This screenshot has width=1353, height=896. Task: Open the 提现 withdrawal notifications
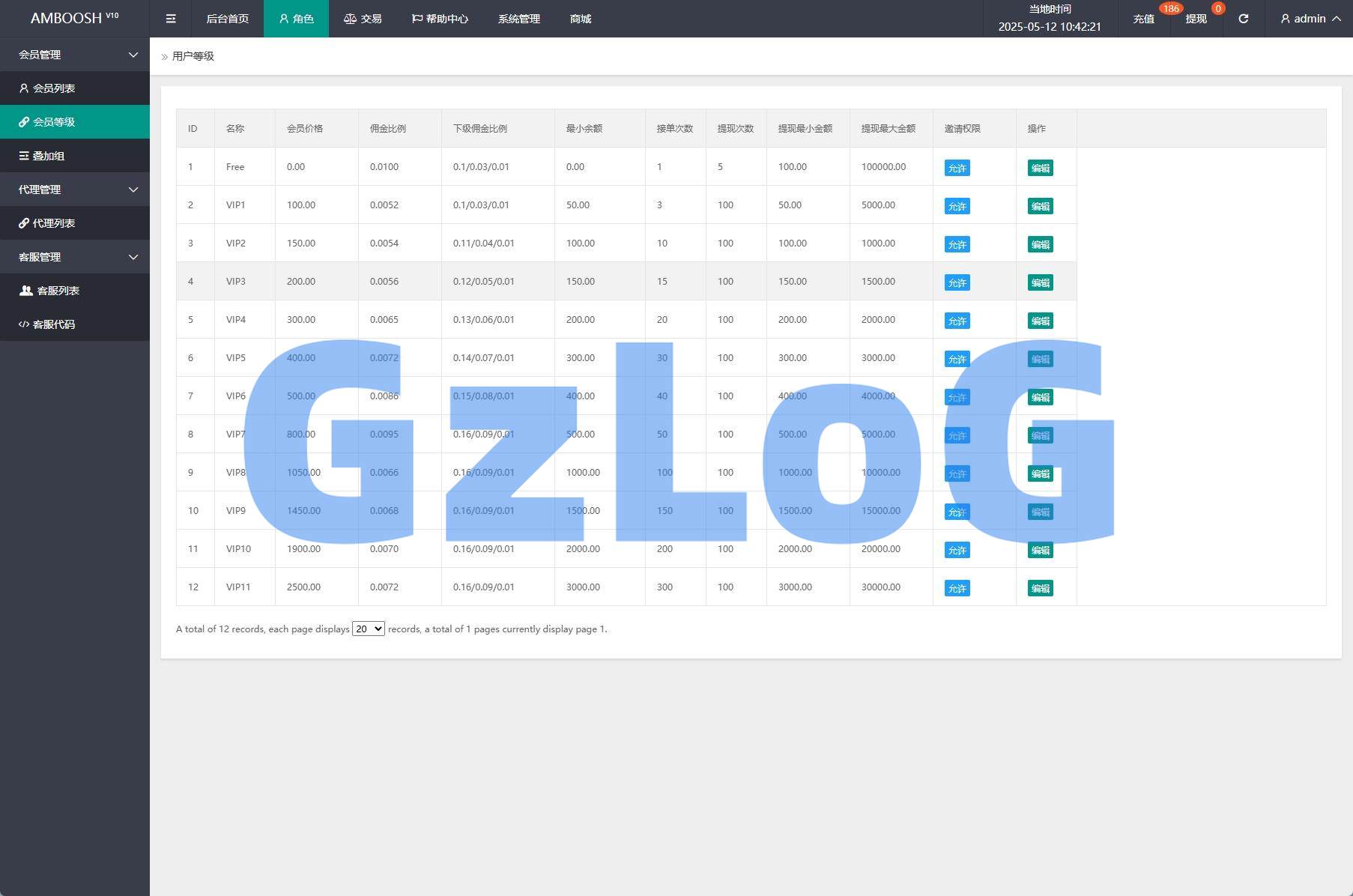coord(1196,19)
